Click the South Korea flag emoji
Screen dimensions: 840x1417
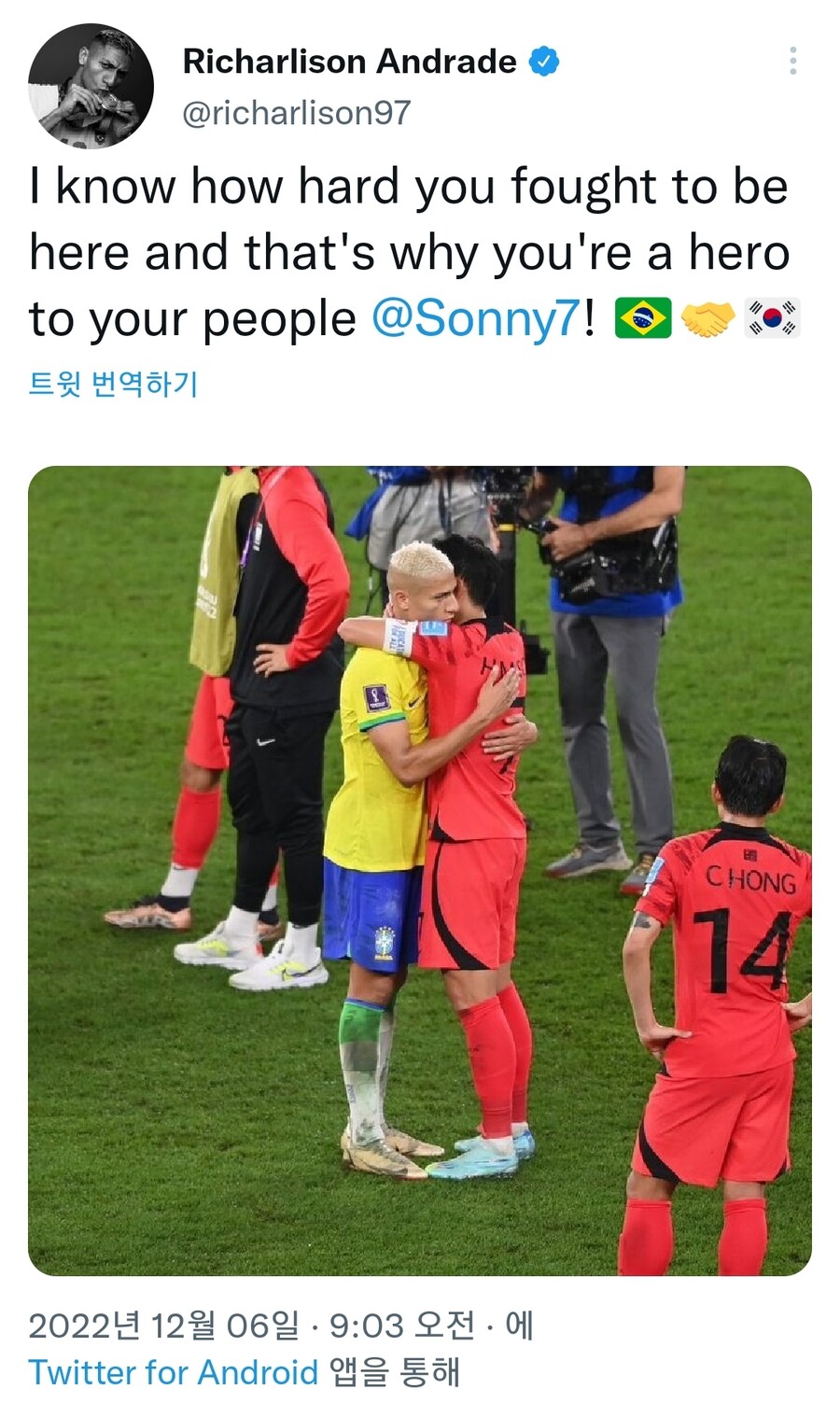pos(773,318)
